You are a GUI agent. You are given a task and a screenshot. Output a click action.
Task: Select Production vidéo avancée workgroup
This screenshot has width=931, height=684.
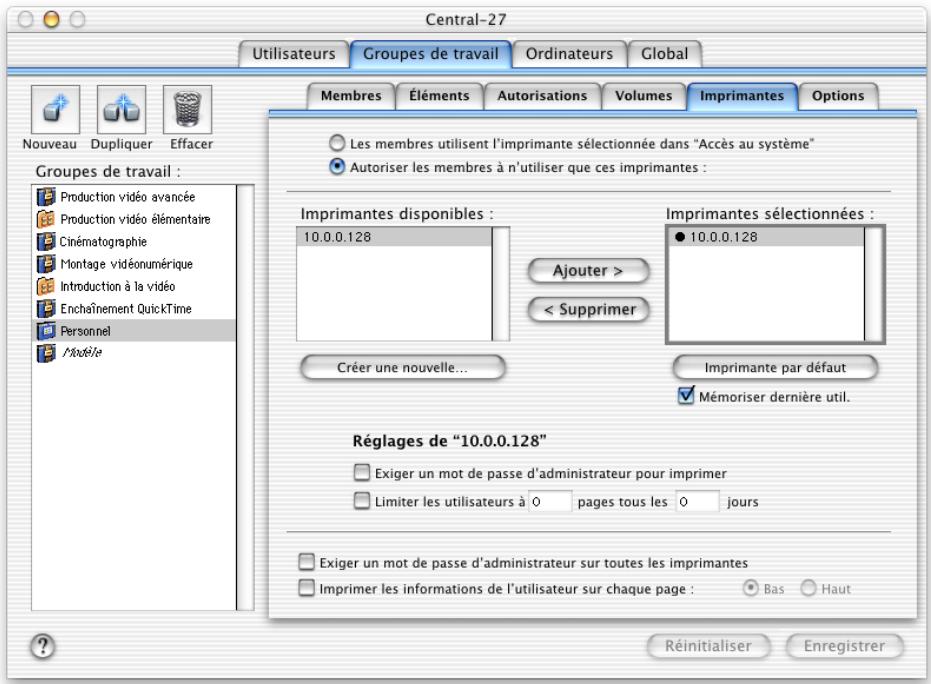[134, 197]
